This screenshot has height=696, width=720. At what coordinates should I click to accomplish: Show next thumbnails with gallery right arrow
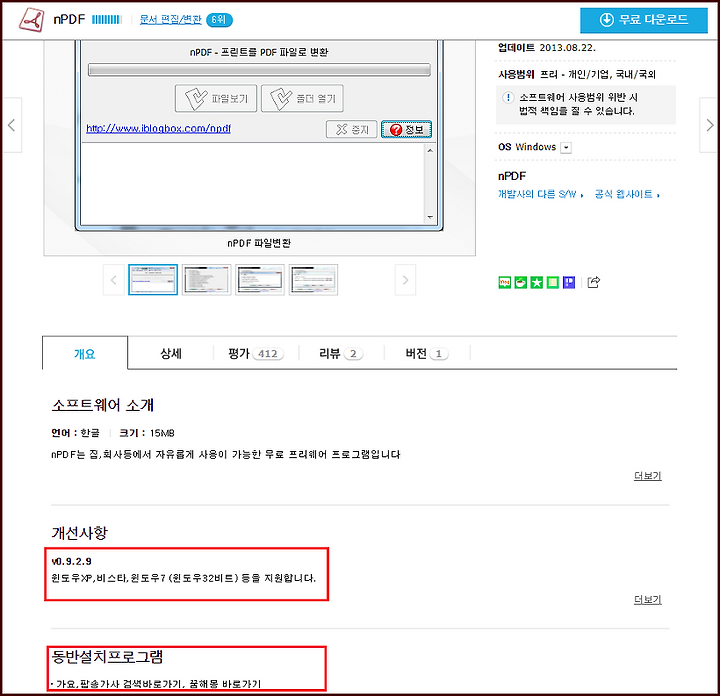[405, 280]
